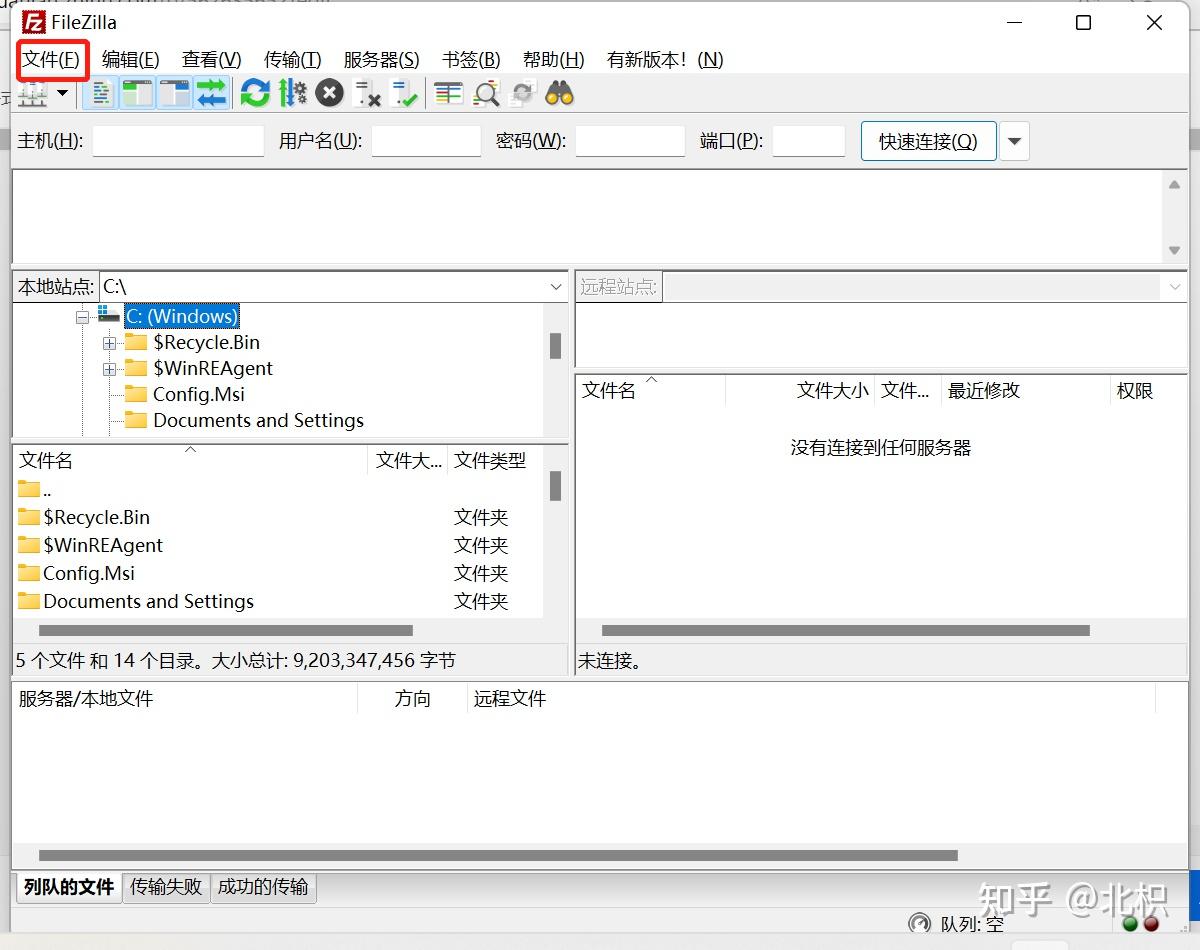
Task: Refresh the file and folder listings
Action: pos(255,93)
